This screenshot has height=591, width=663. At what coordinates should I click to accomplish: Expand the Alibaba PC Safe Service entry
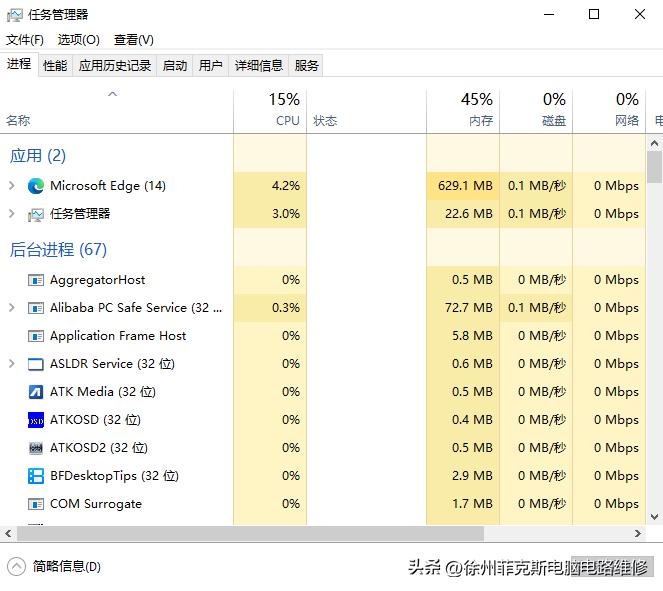click(12, 308)
